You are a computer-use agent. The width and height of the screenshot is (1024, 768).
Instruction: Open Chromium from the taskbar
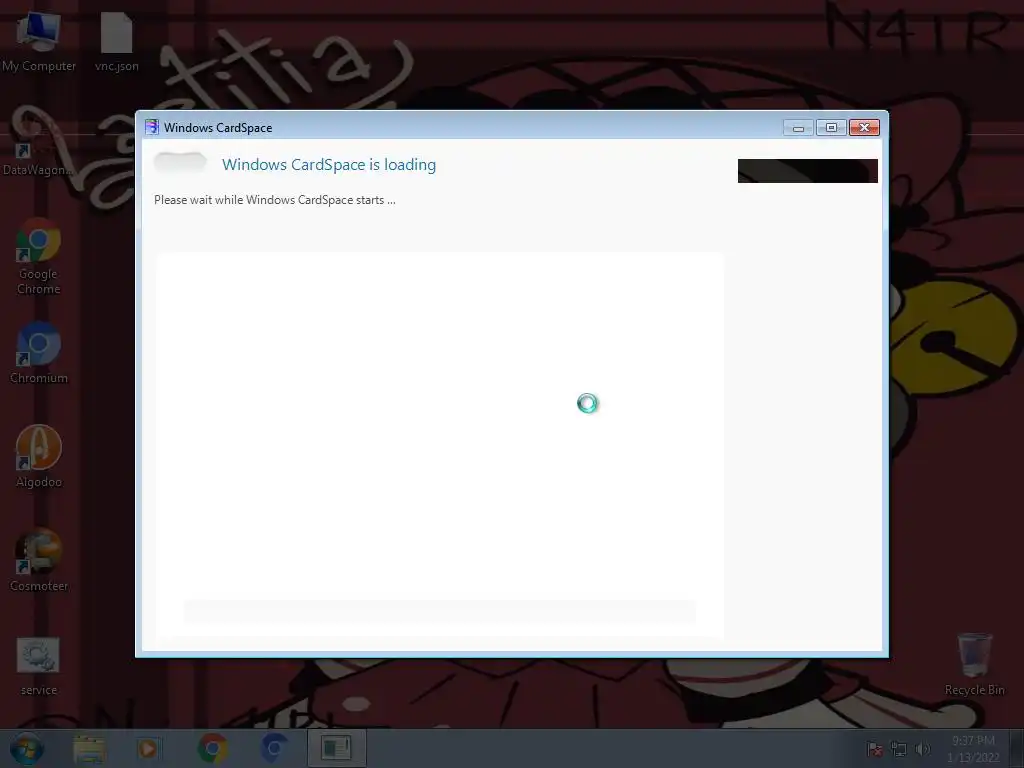pos(274,748)
